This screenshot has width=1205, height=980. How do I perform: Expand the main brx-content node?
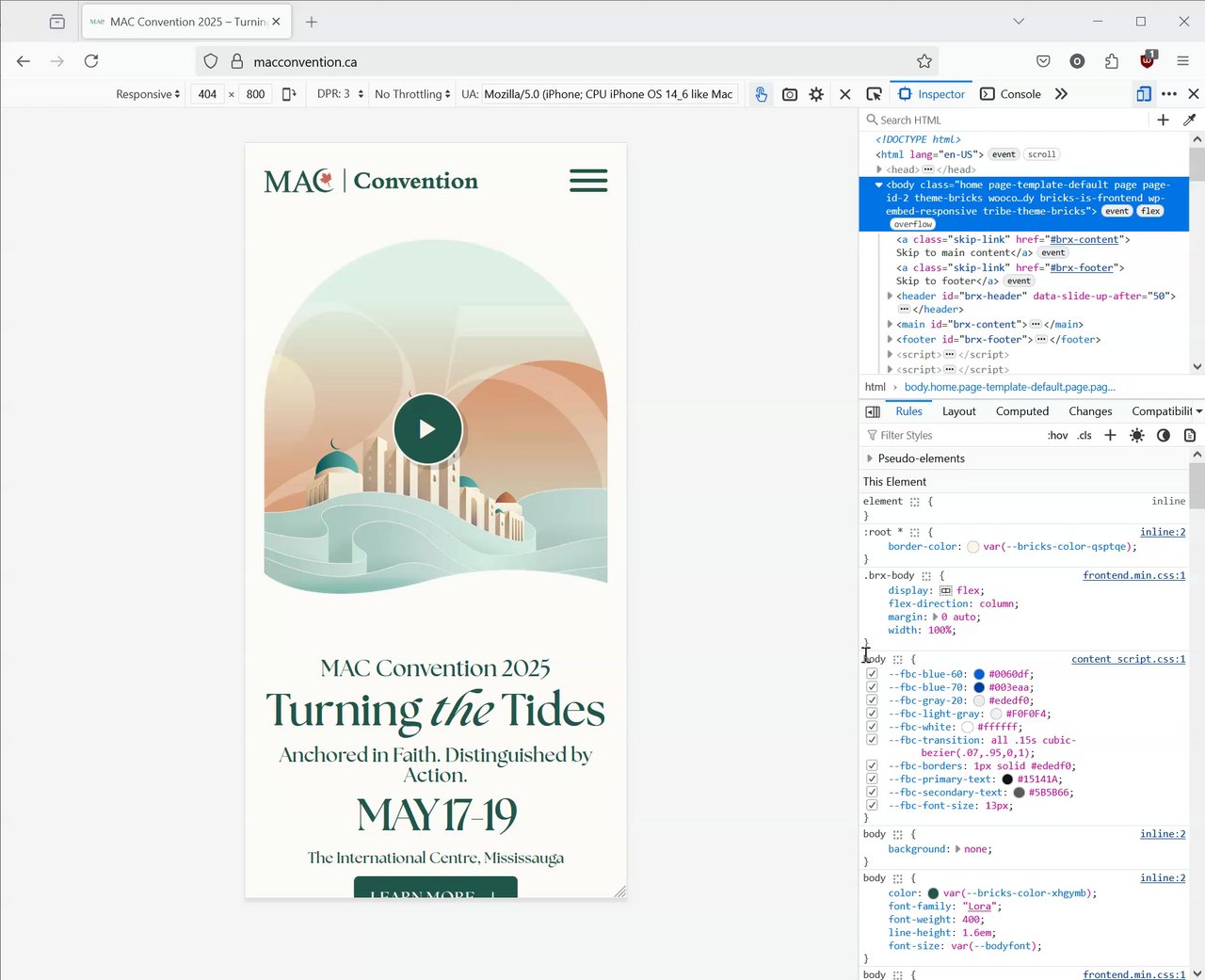(890, 324)
